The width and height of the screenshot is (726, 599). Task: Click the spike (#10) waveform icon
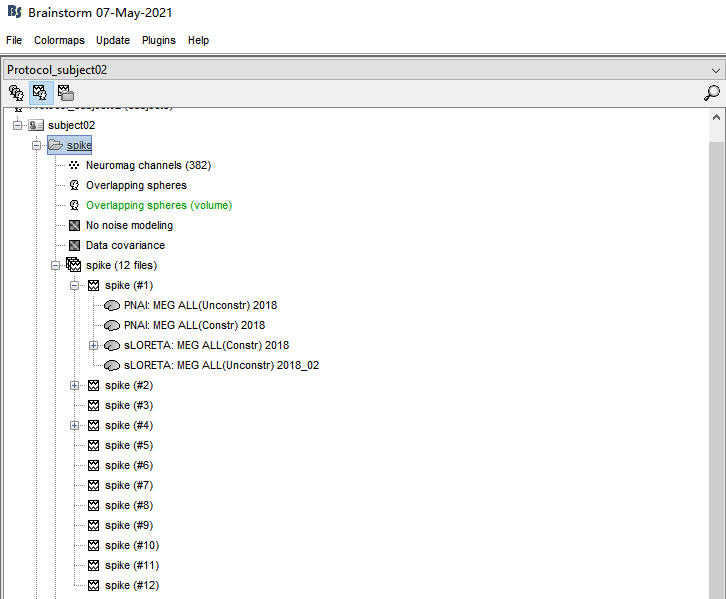click(x=94, y=545)
